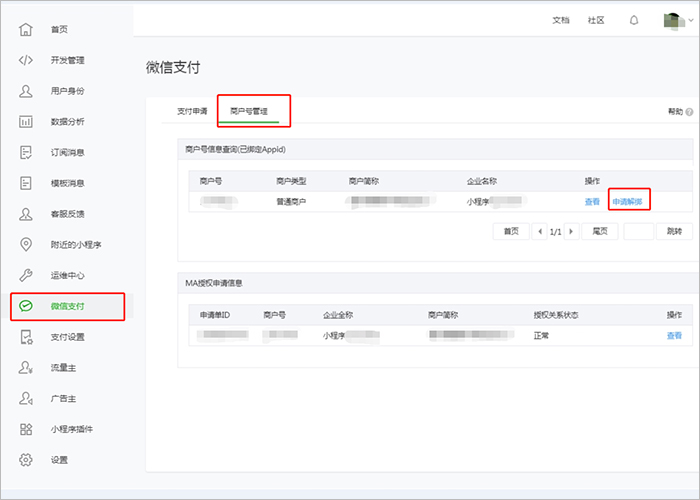This screenshot has width=700, height=500.
Task: Open 模板消息 in the sidebar
Action: pyautogui.click(x=67, y=183)
